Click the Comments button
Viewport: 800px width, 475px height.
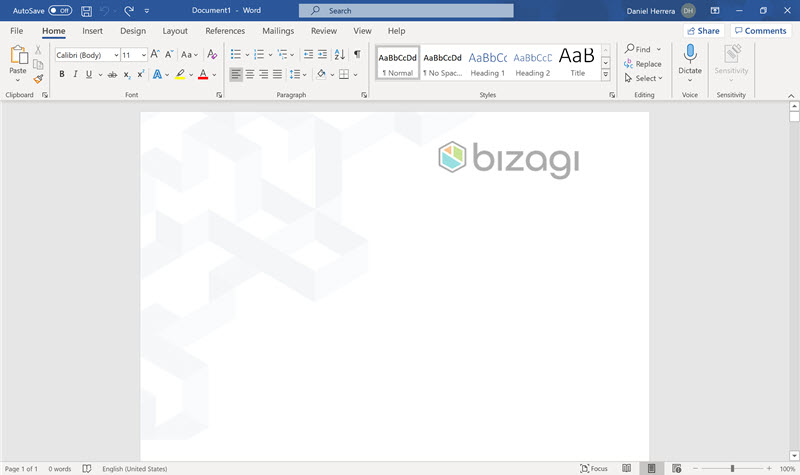click(761, 31)
